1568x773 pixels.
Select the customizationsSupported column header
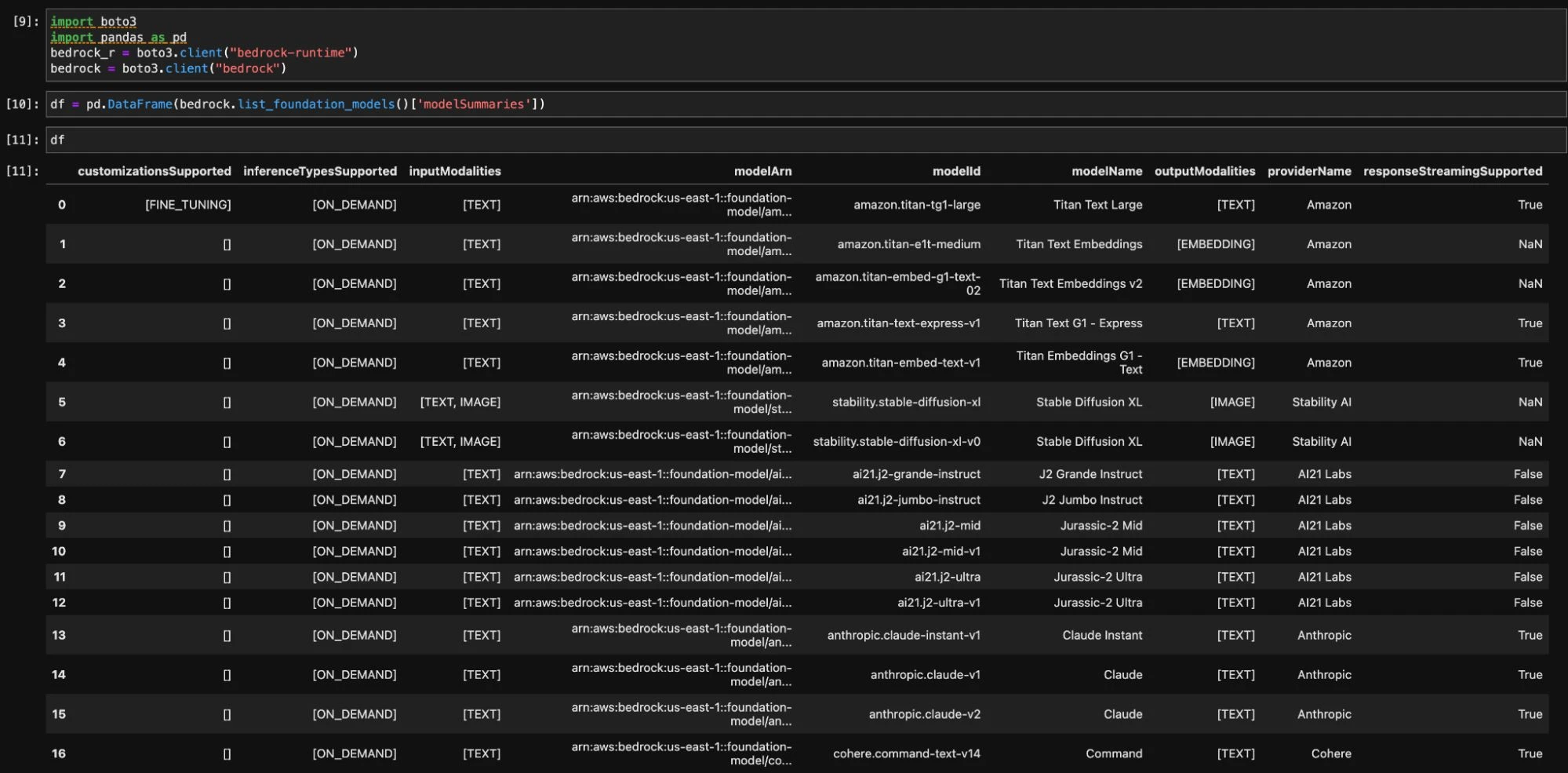click(x=154, y=171)
